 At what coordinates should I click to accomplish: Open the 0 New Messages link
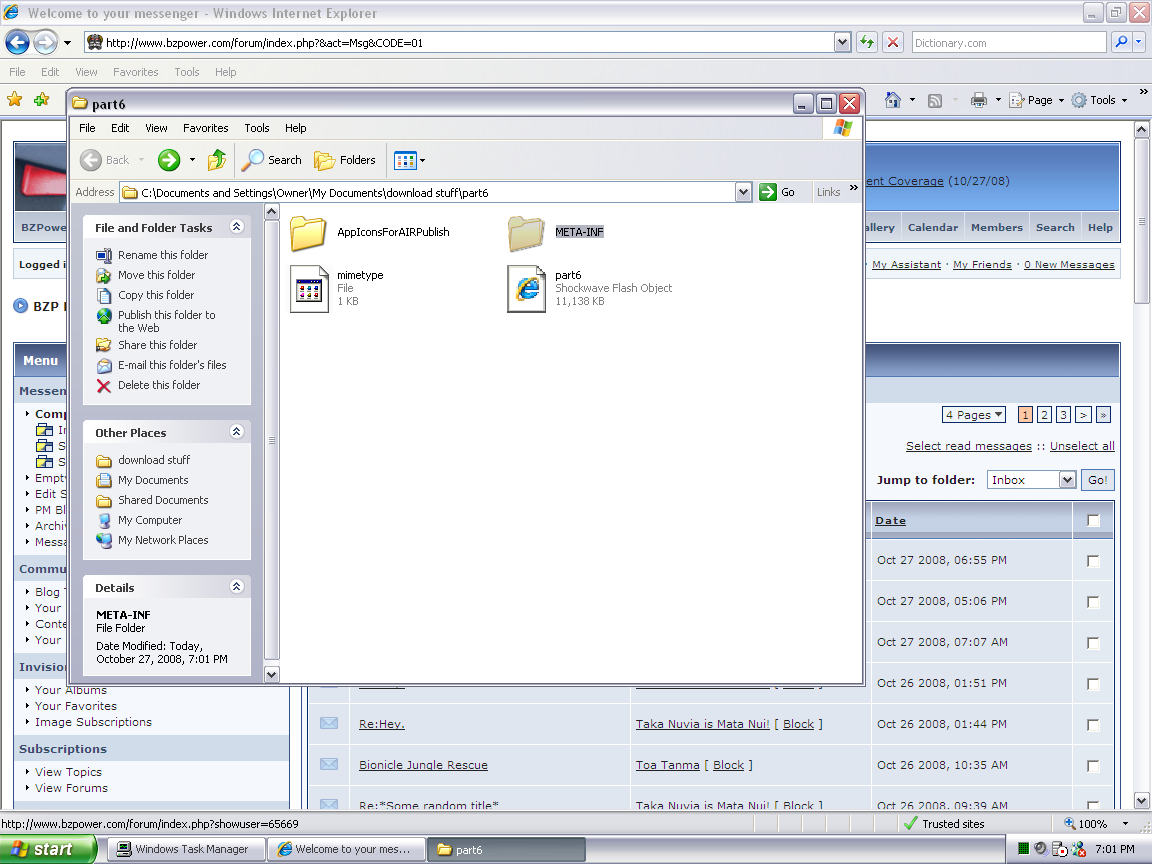pos(1069,264)
